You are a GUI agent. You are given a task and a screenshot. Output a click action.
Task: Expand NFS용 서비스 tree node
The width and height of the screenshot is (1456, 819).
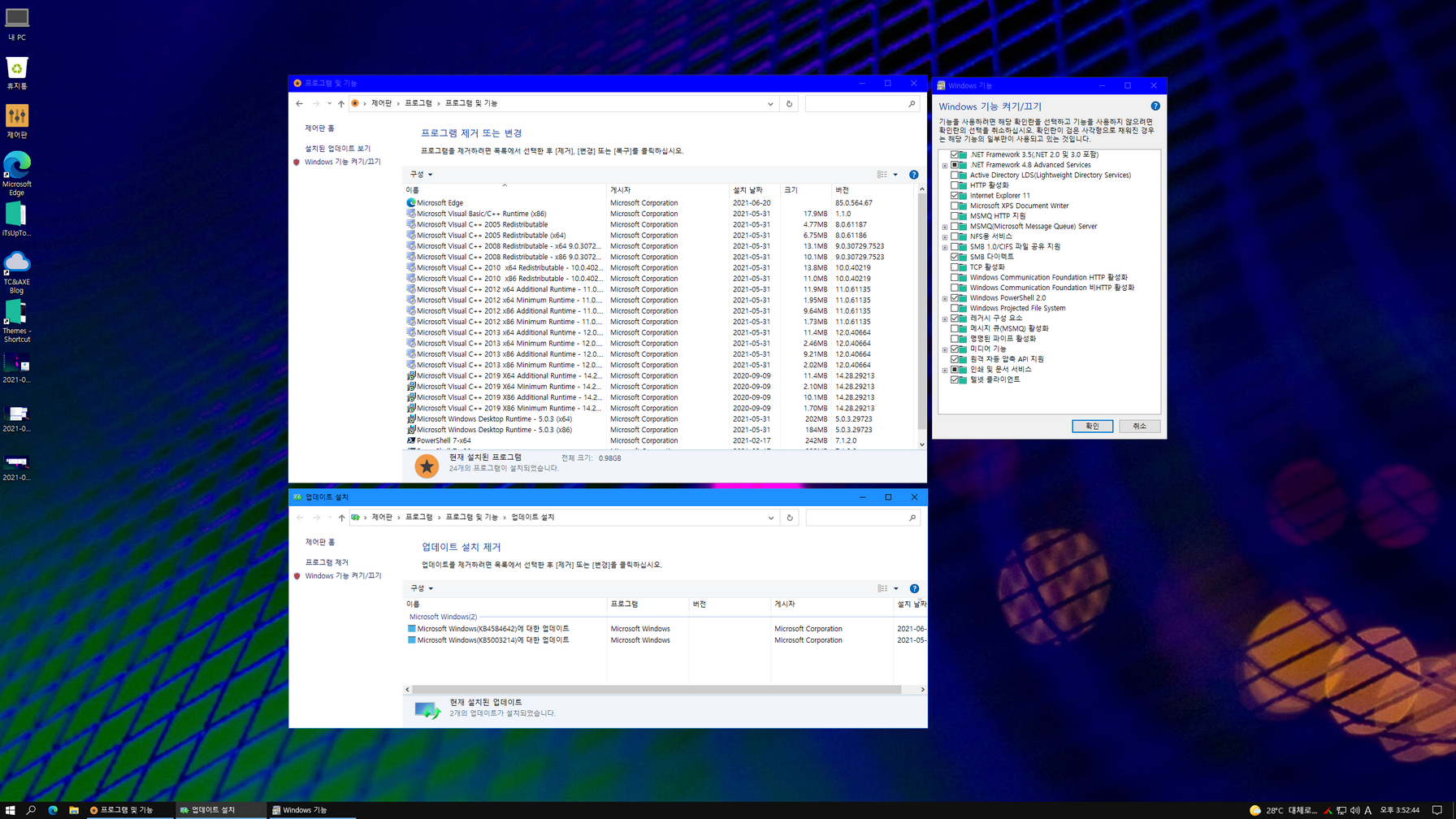click(945, 236)
